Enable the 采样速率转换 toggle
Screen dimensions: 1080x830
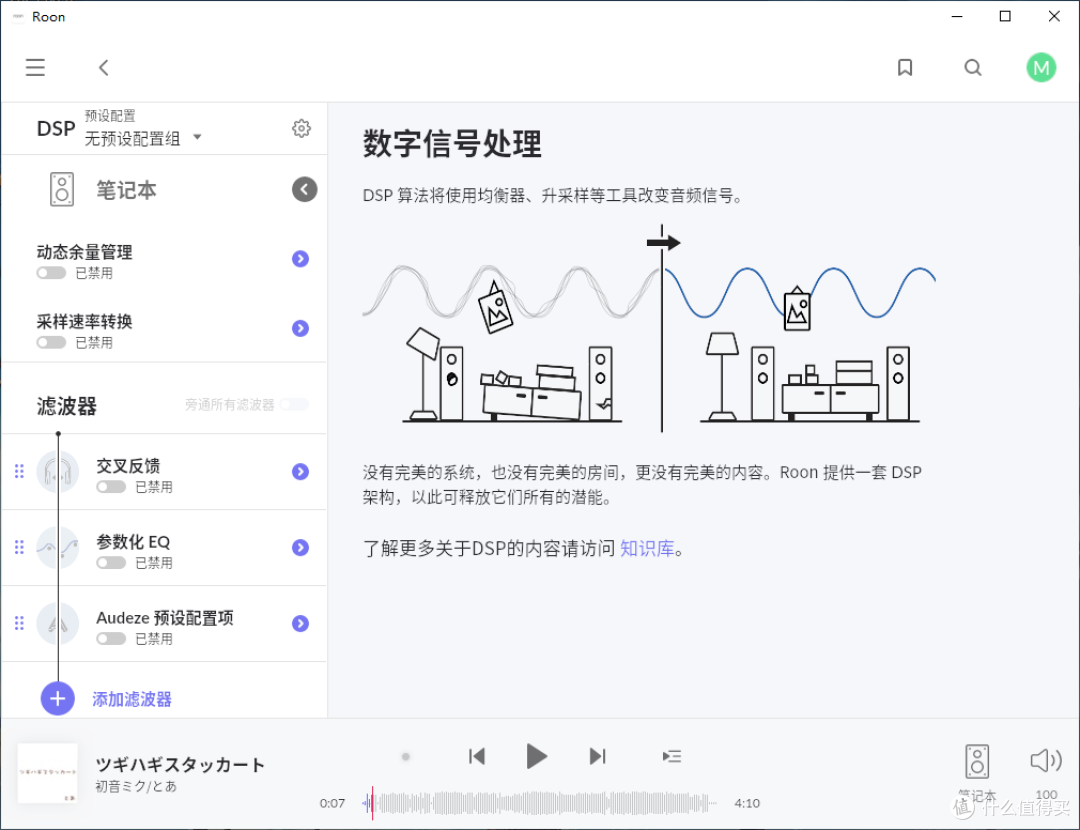(x=51, y=342)
